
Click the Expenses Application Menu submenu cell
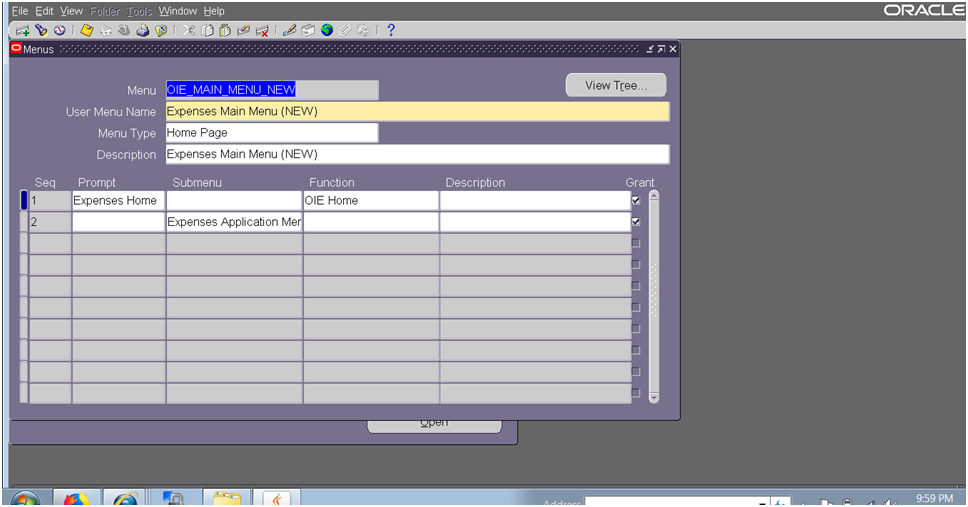coord(234,222)
